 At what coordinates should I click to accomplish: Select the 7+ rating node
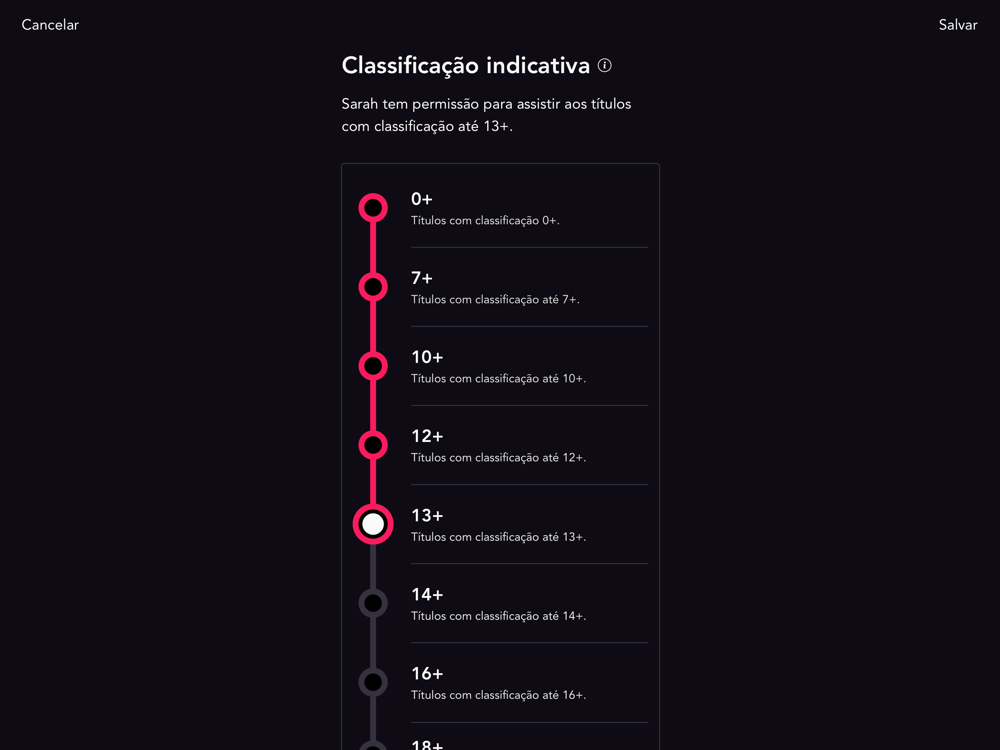pyautogui.click(x=373, y=287)
